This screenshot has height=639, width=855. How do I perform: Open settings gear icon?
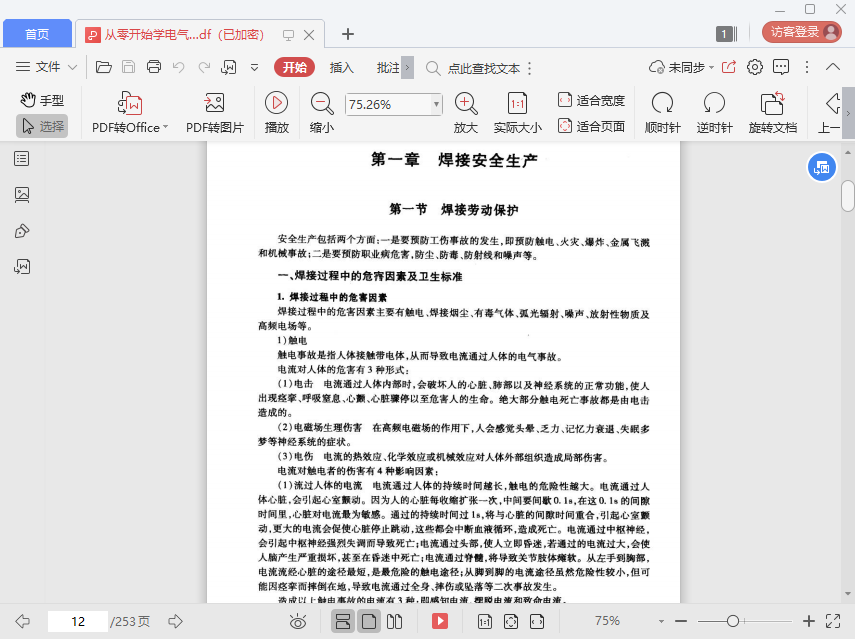pyautogui.click(x=755, y=67)
